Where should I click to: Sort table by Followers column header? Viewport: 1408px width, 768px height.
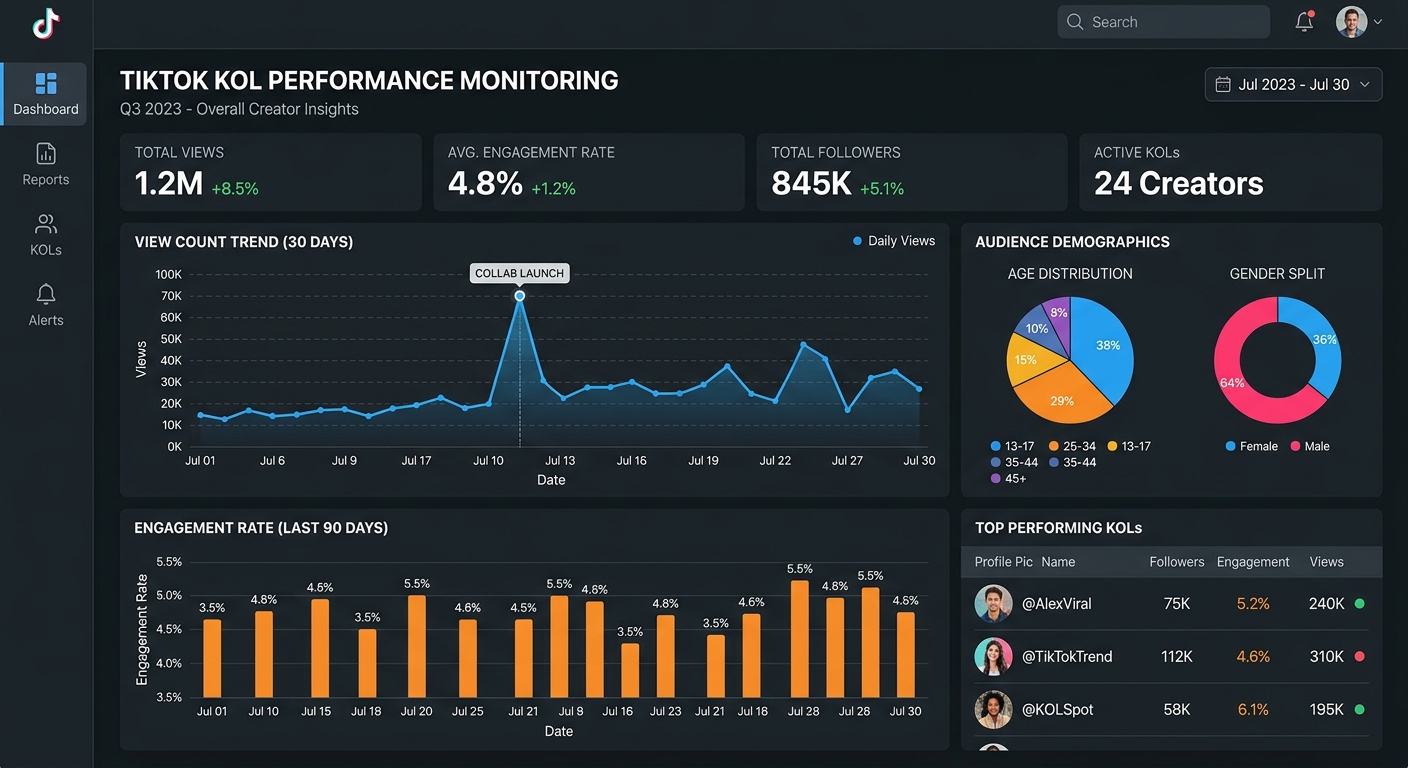pos(1176,562)
